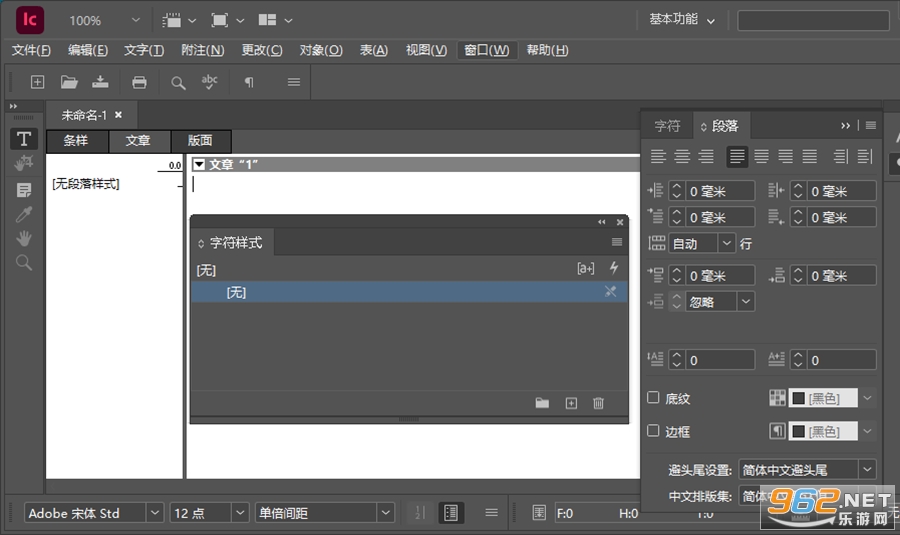Open the Adobe 宋体 Std font dropdown
Screen dimensions: 900x535
(x=154, y=513)
